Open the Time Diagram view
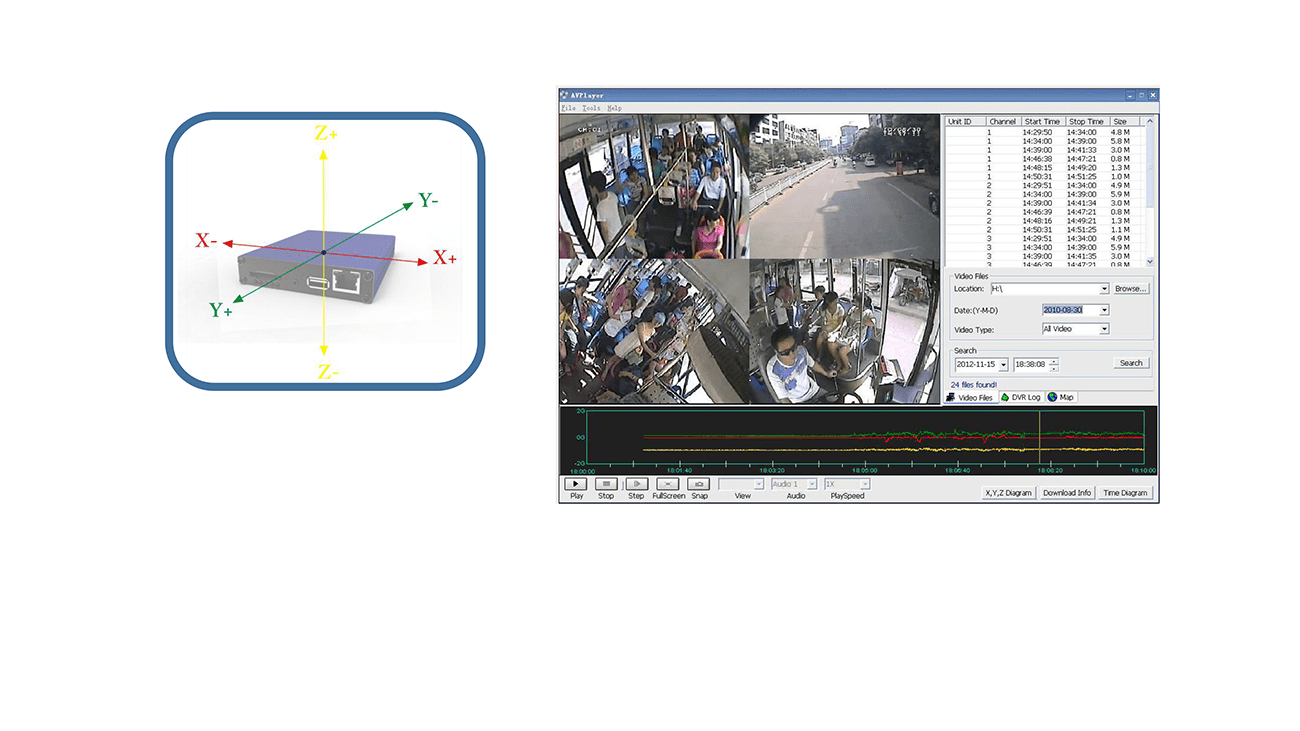The height and width of the screenshot is (731, 1300). pyautogui.click(x=1125, y=493)
